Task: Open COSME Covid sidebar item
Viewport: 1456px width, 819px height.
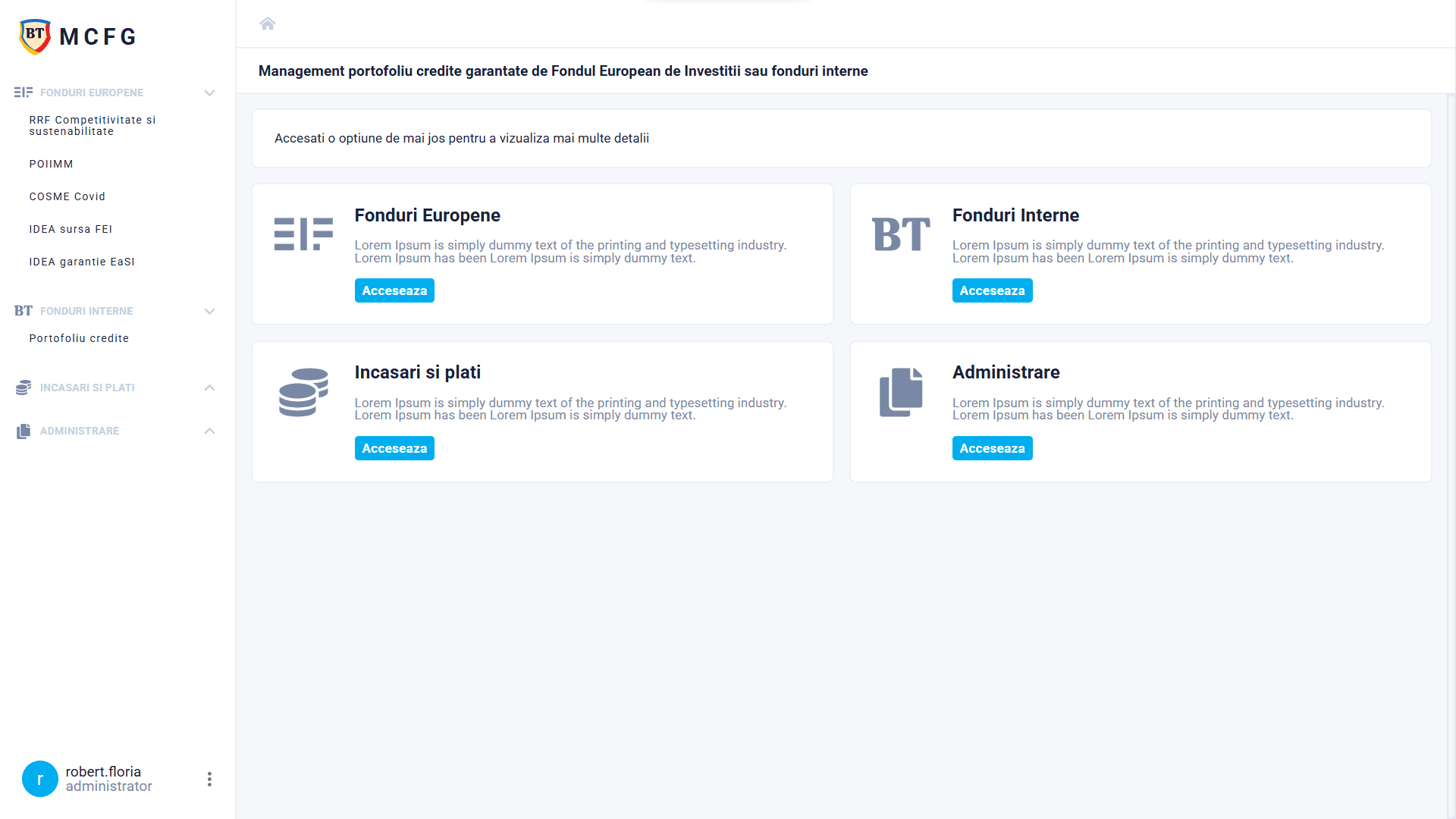Action: point(67,196)
